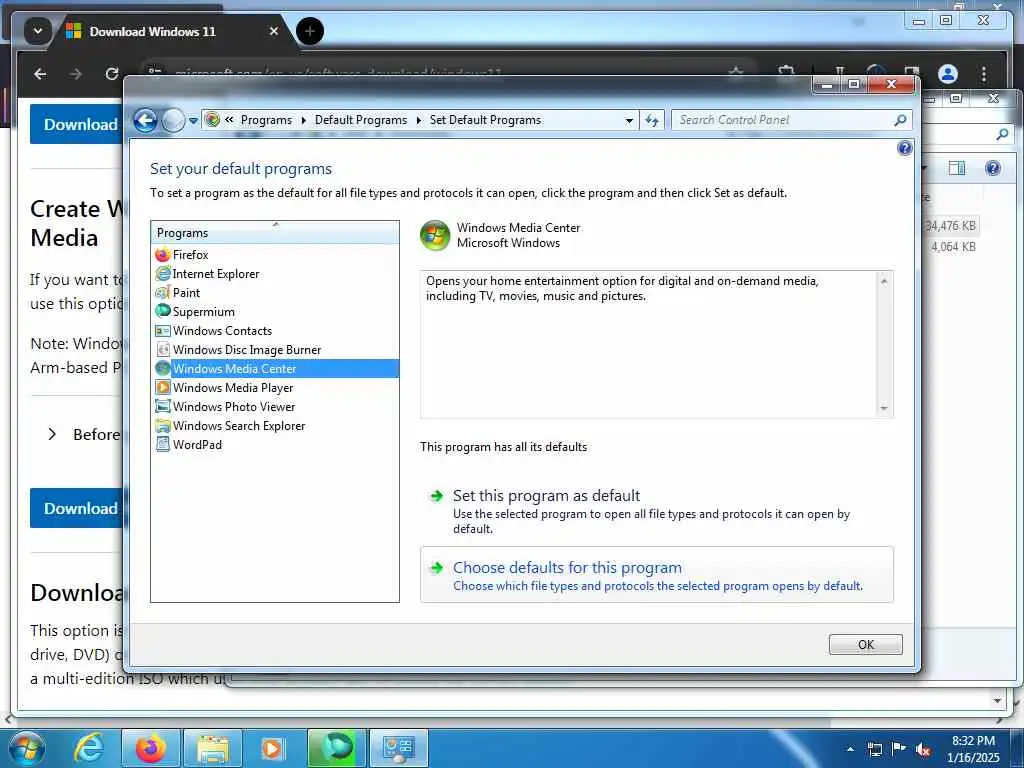The height and width of the screenshot is (768, 1024).
Task: Click the Windows Photo Viewer icon
Action: point(163,406)
